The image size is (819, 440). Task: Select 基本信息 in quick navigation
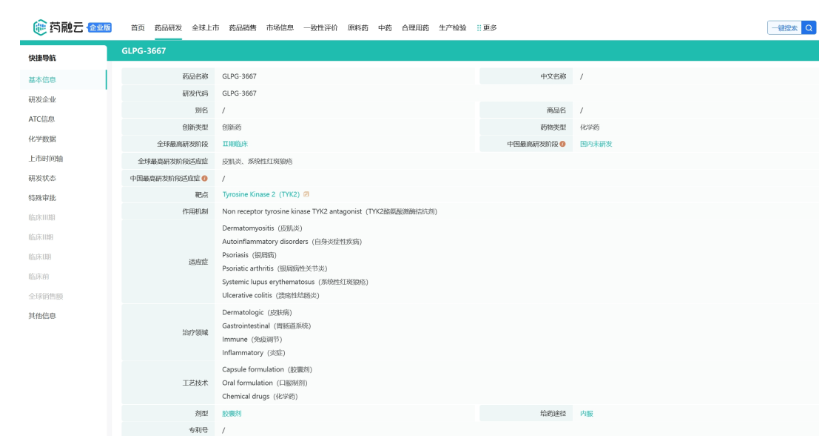click(x=42, y=79)
